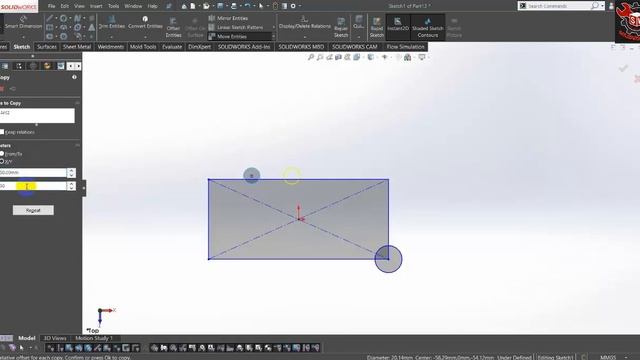
Task: Select the Smart Dimension tool
Action: pos(23,22)
